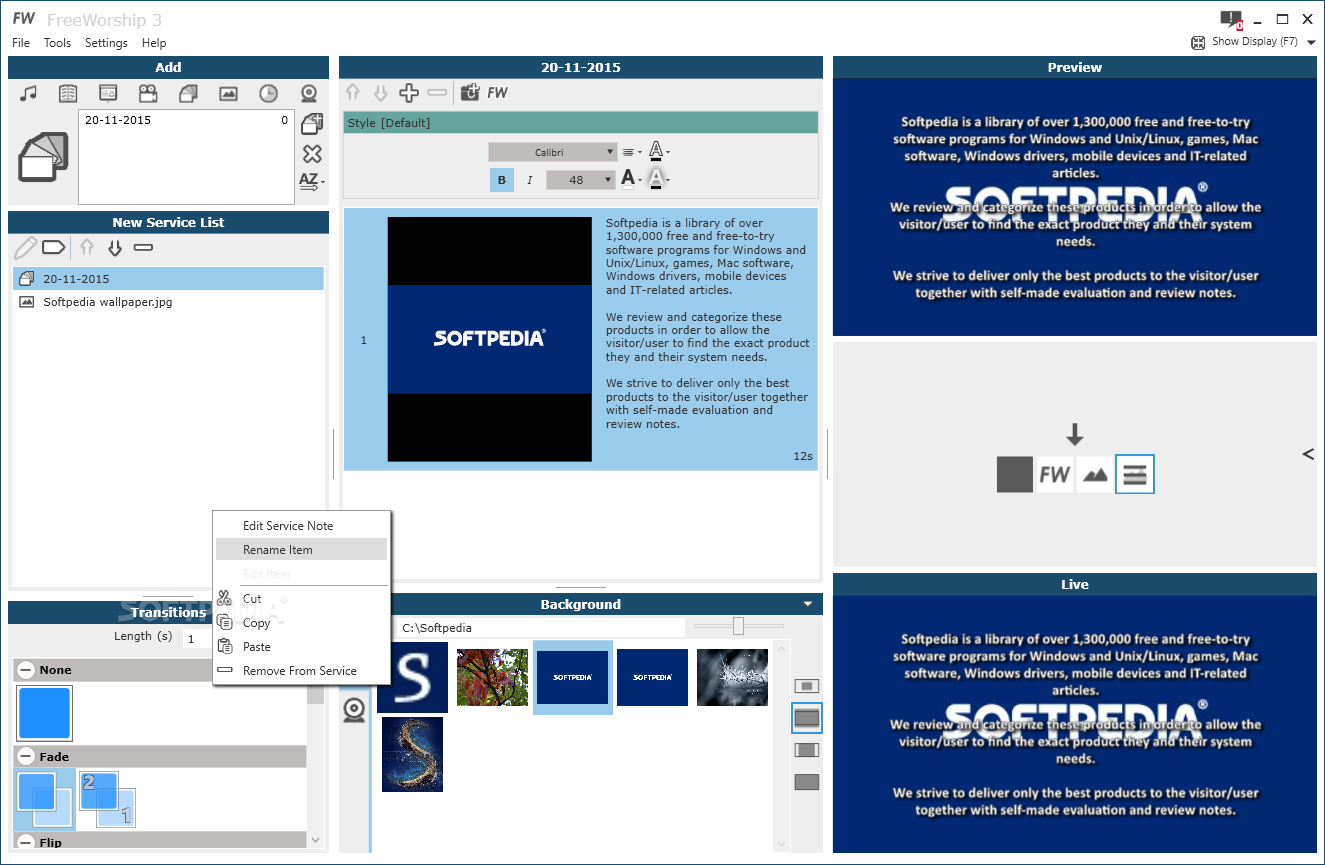This screenshot has height=865, width=1325.
Task: Select the slides stack icon in Add toolbar
Action: [188, 93]
